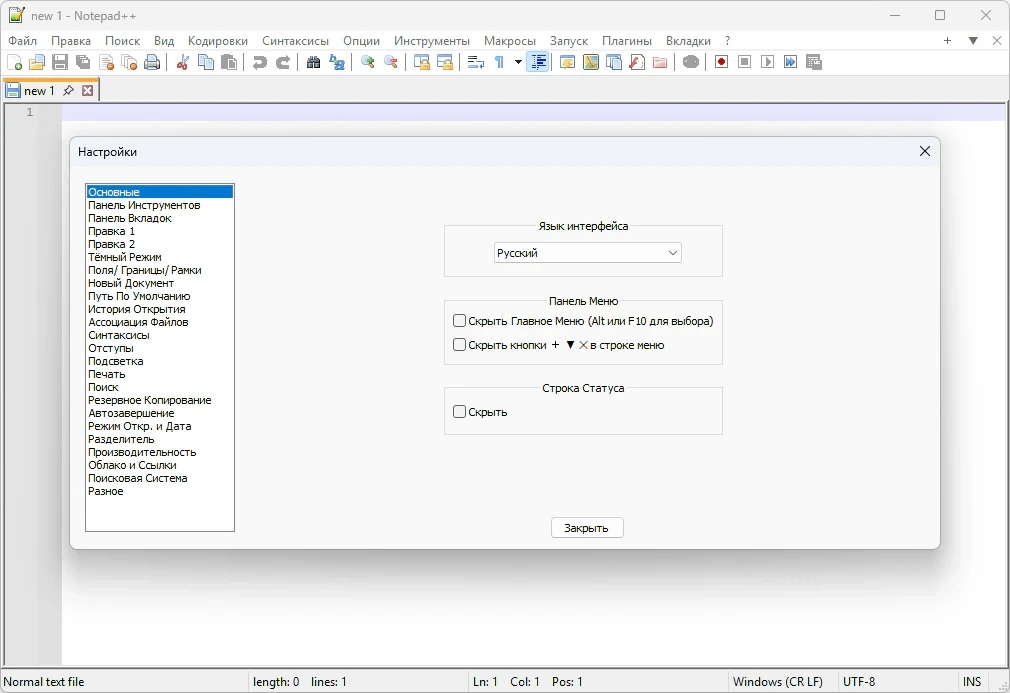The image size is (1010, 693).
Task: Click the Print toolbar icon
Action: (152, 62)
